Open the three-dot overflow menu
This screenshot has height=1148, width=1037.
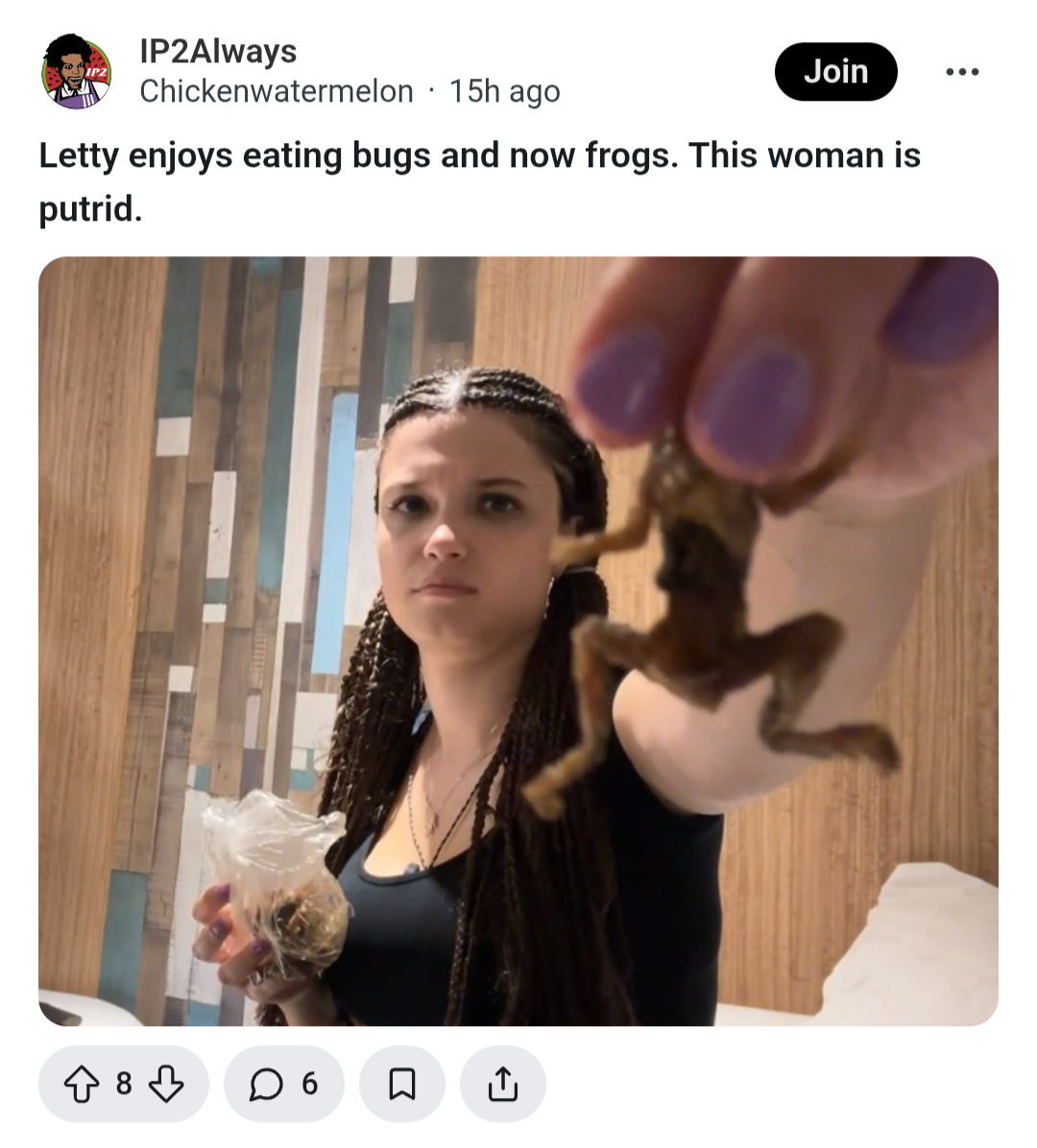[962, 72]
